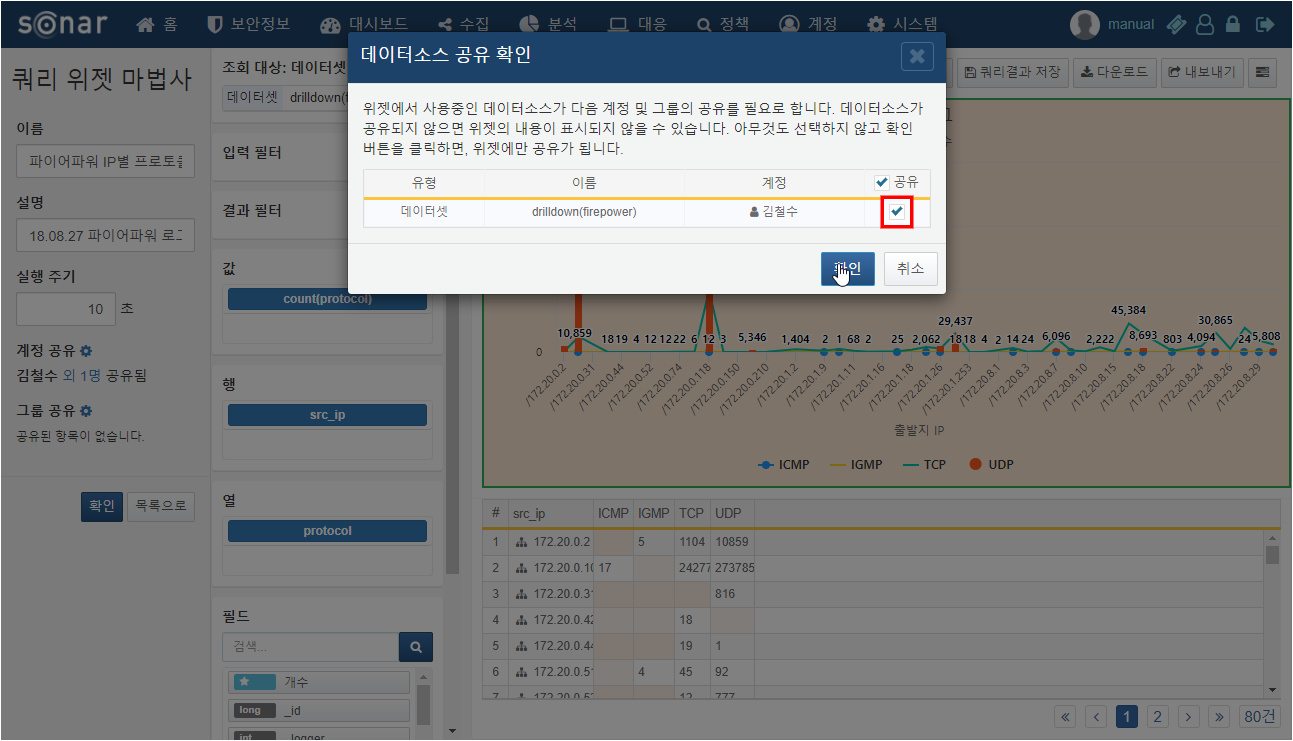Select the protocol column chip

[x=327, y=531]
